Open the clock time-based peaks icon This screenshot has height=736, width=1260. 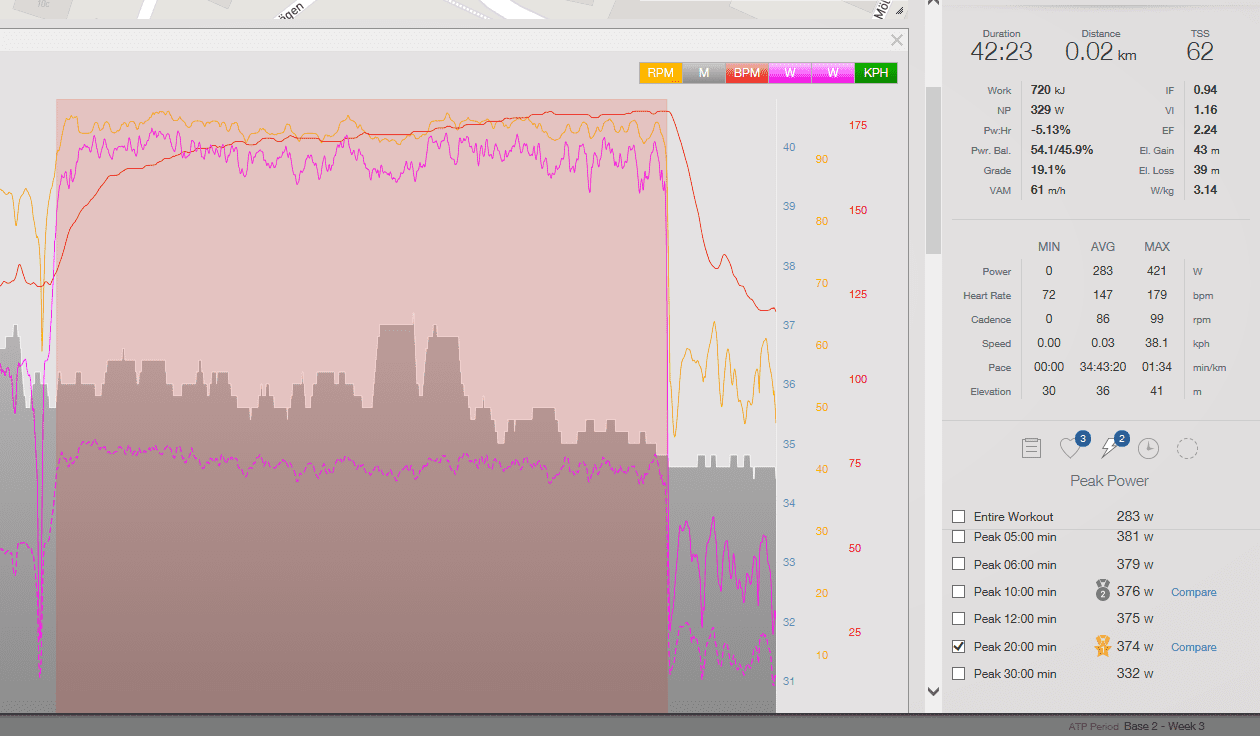coord(1148,449)
